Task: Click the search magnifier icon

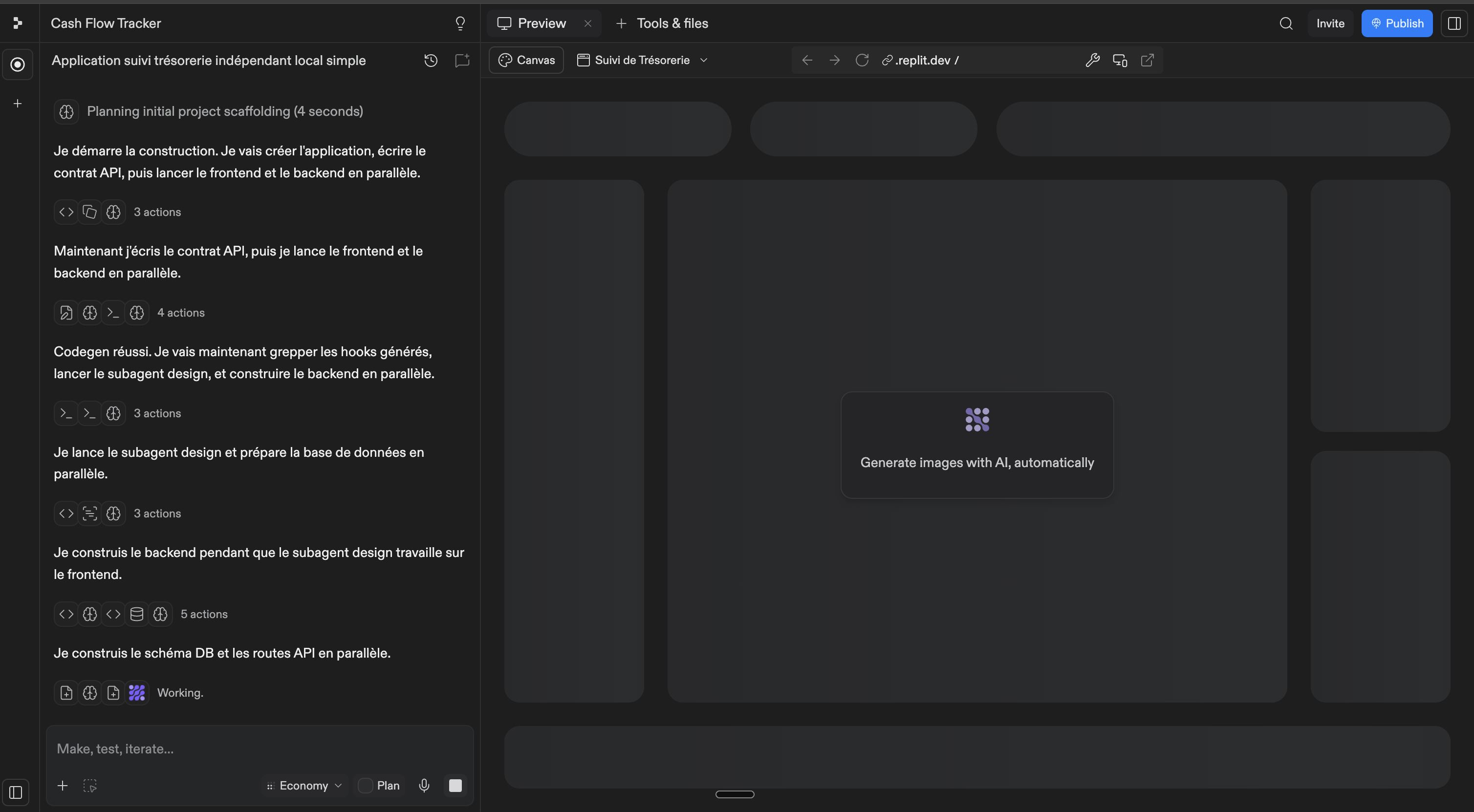Action: pos(1286,23)
